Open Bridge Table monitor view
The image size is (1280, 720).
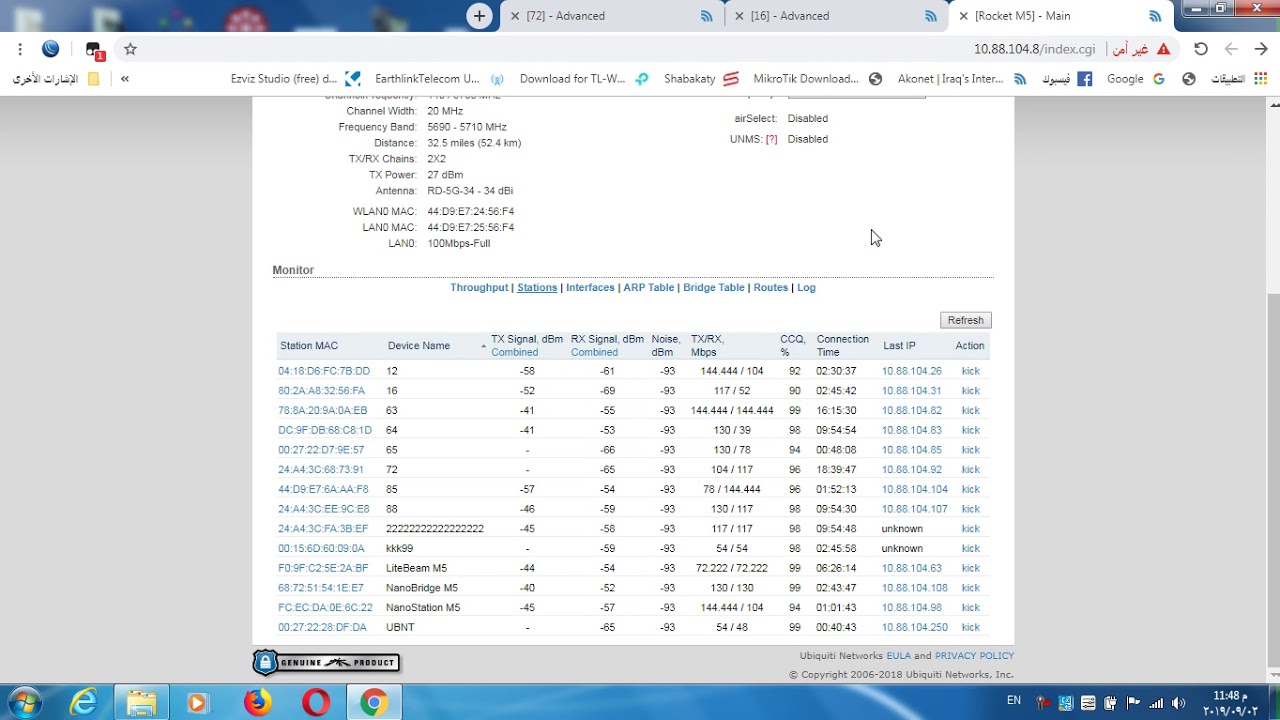pos(714,287)
